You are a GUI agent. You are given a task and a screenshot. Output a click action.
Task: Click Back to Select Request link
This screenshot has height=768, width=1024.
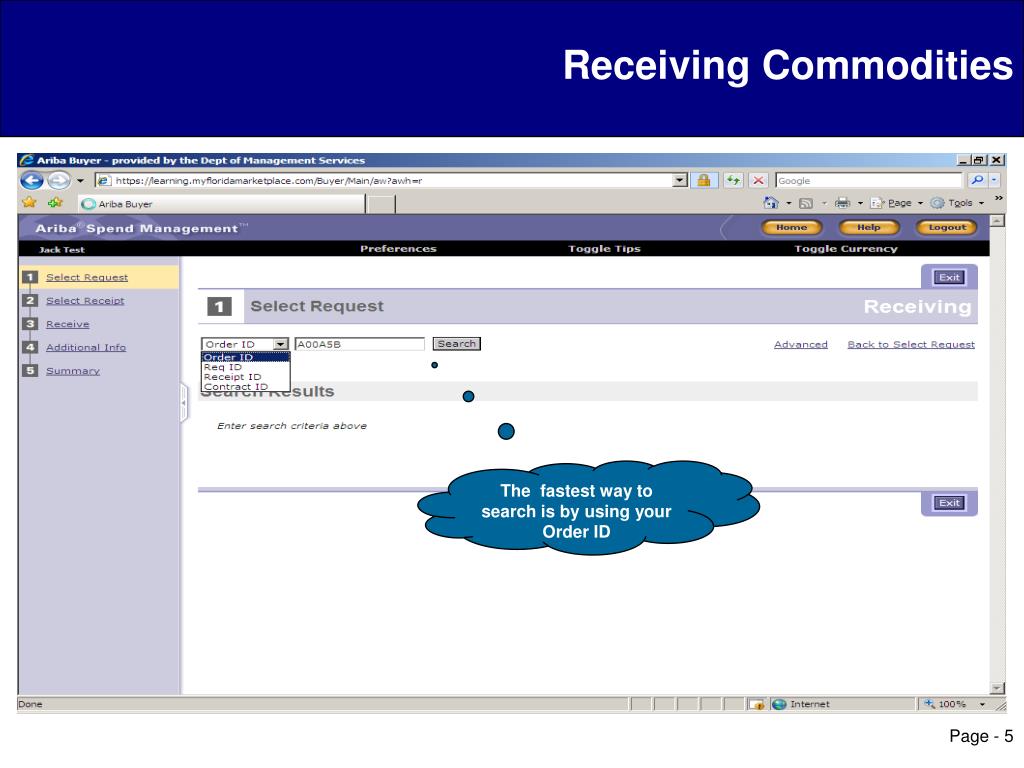pos(911,344)
